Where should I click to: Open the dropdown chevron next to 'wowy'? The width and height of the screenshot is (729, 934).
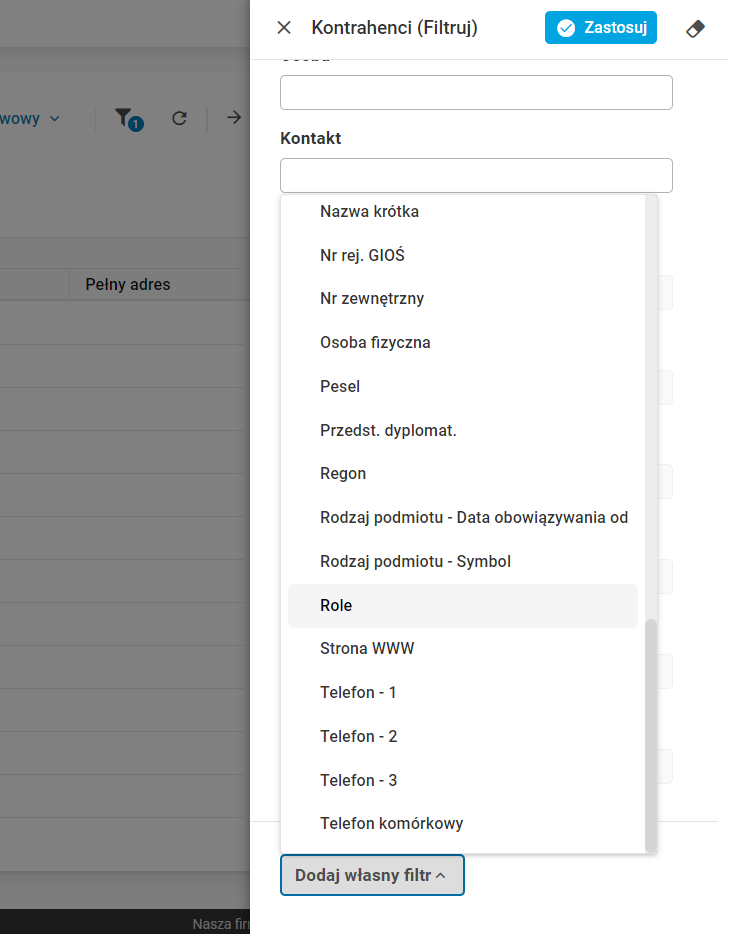(x=55, y=119)
